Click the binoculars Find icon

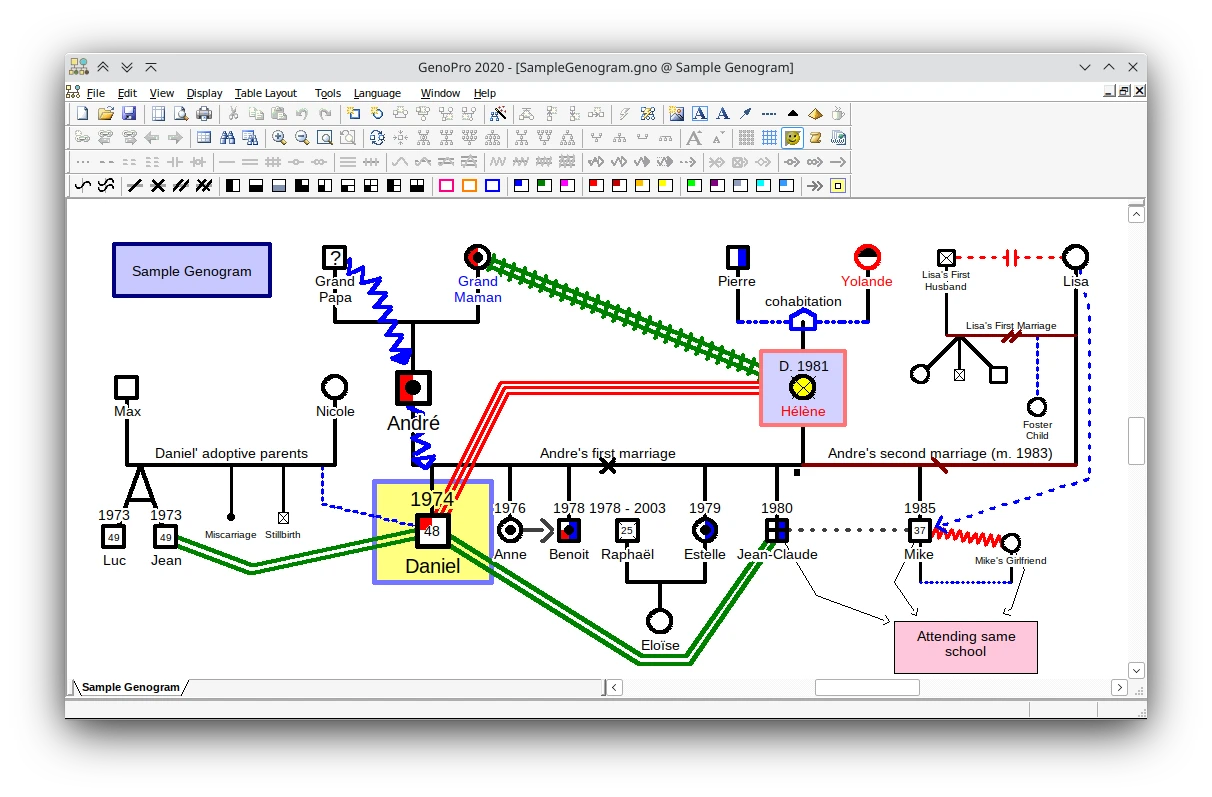(x=228, y=137)
